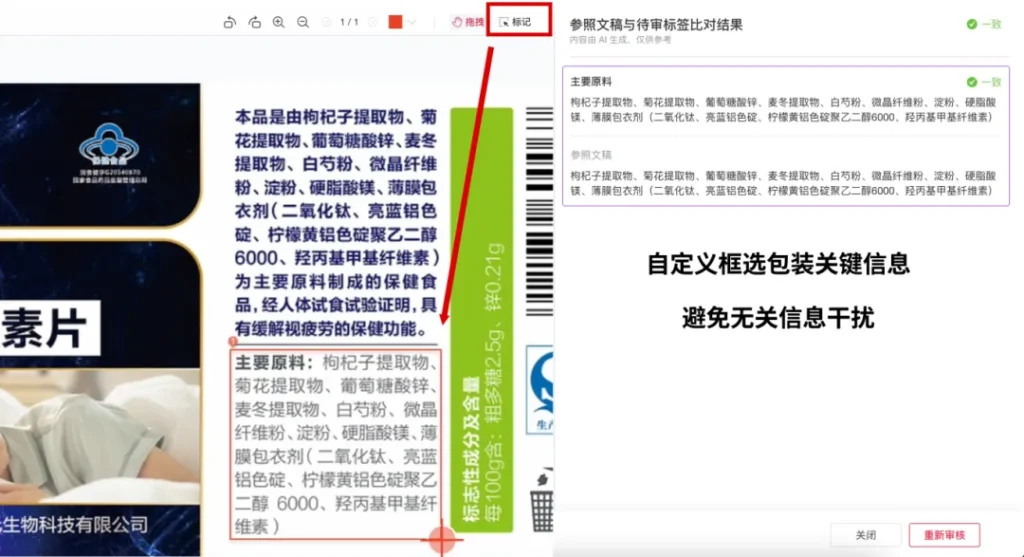Go to the previous page arrow
This screenshot has width=1024, height=557.
coord(326,22)
